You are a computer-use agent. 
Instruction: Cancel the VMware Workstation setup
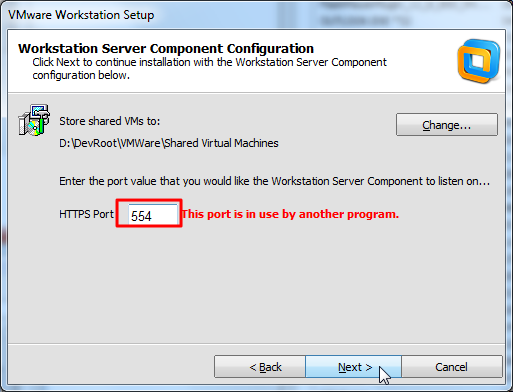[452, 367]
